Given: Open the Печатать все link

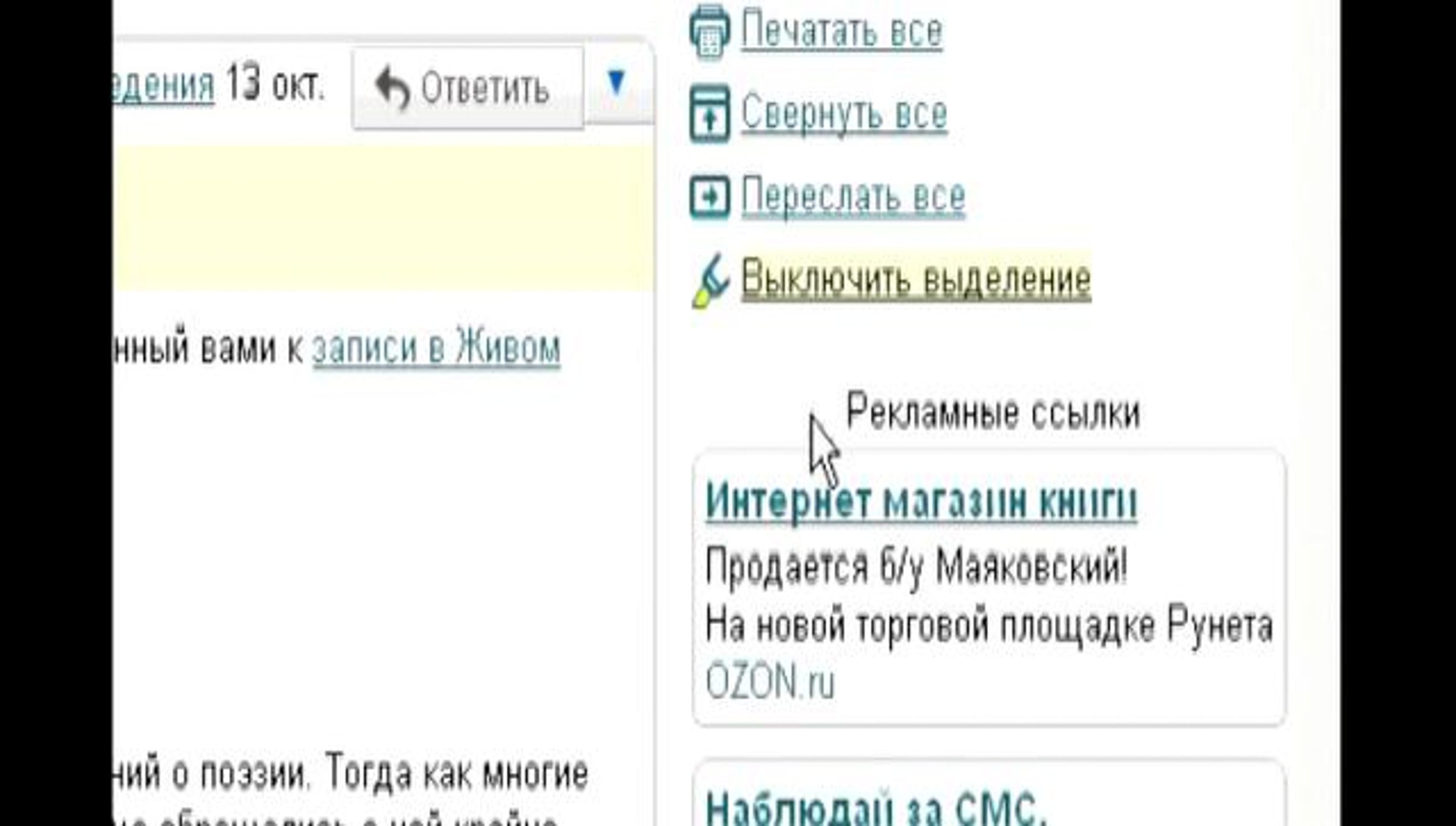Looking at the screenshot, I should pyautogui.click(x=842, y=30).
